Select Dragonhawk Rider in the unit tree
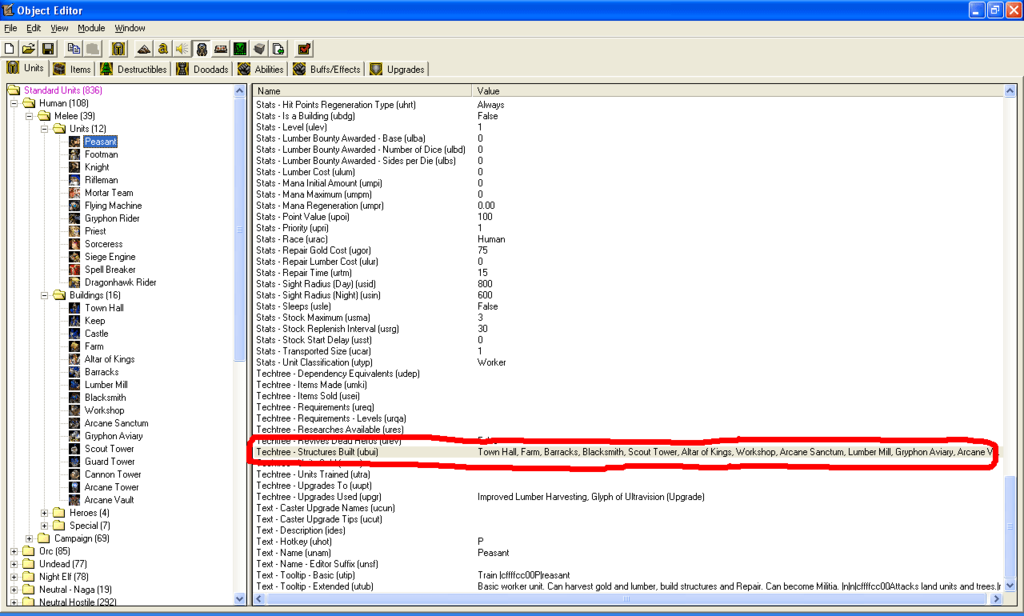Screen dimensions: 1024x616 [120, 282]
